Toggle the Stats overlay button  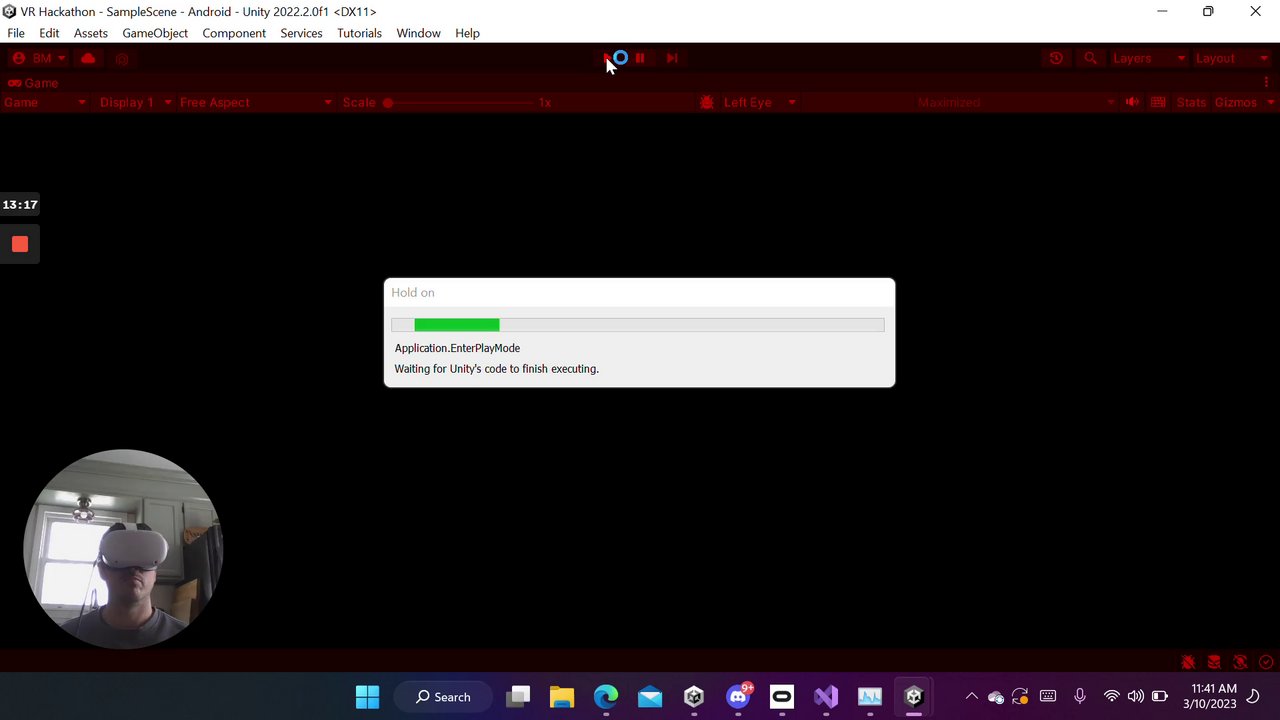tap(1191, 102)
